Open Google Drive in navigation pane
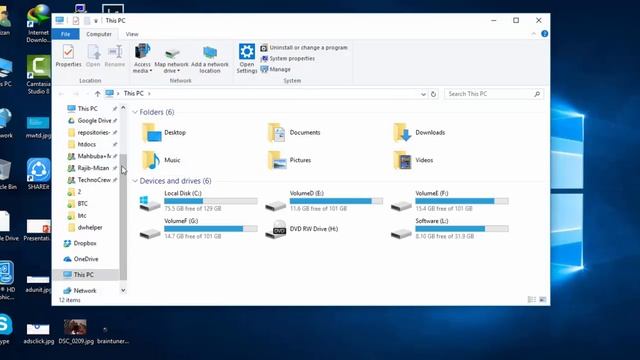 94,121
